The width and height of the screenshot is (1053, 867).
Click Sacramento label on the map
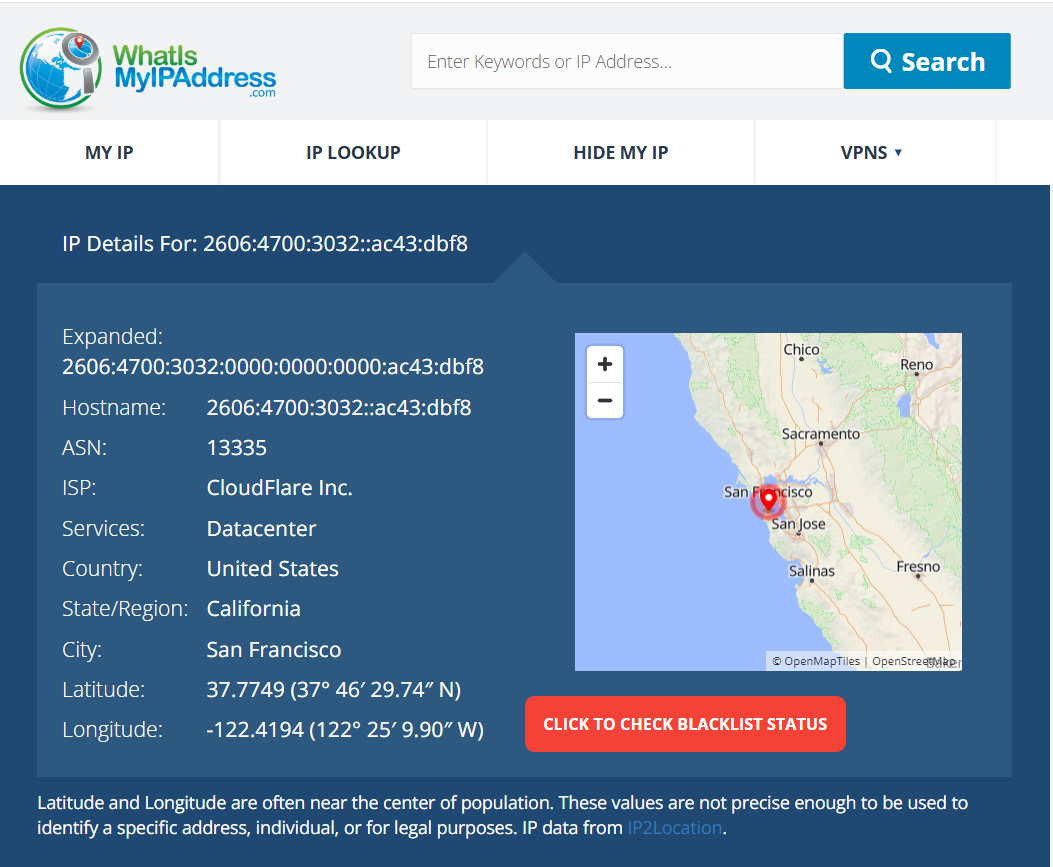tap(820, 434)
